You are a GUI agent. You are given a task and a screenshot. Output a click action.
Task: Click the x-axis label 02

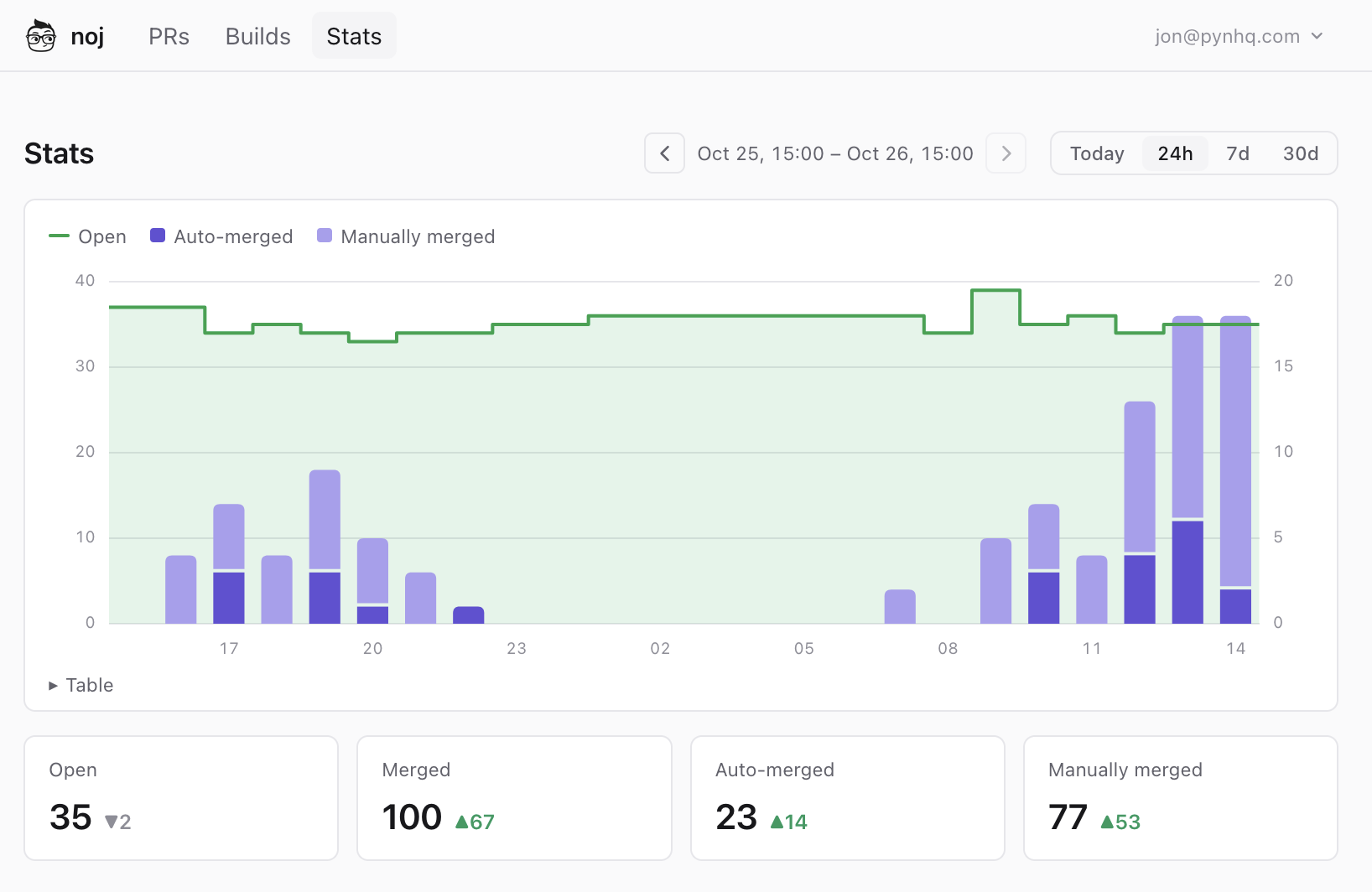point(660,648)
